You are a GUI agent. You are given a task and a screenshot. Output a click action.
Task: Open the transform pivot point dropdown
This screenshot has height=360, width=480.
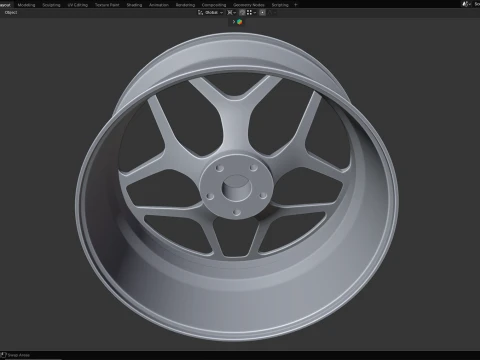point(231,12)
